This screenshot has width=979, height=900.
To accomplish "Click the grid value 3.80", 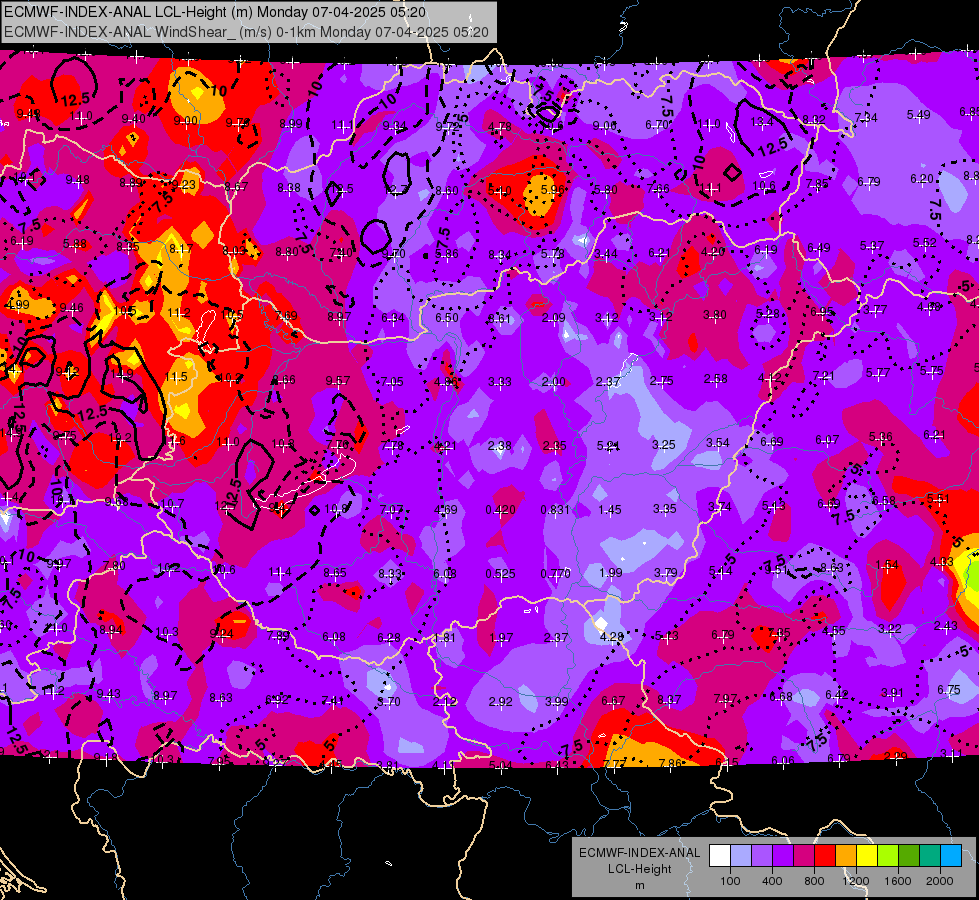I will [714, 315].
